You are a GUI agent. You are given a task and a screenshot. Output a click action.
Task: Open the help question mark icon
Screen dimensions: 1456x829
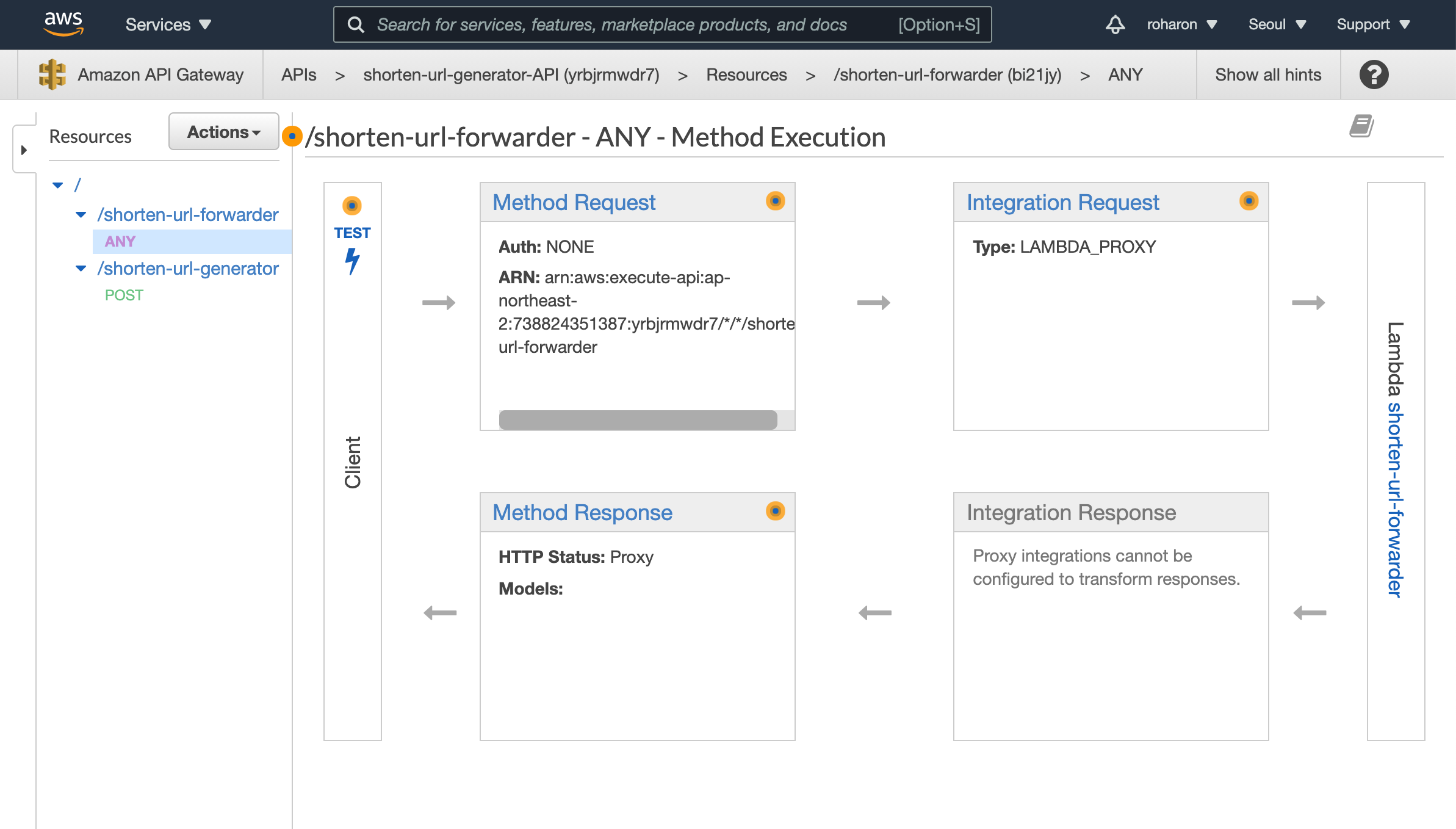(1374, 74)
